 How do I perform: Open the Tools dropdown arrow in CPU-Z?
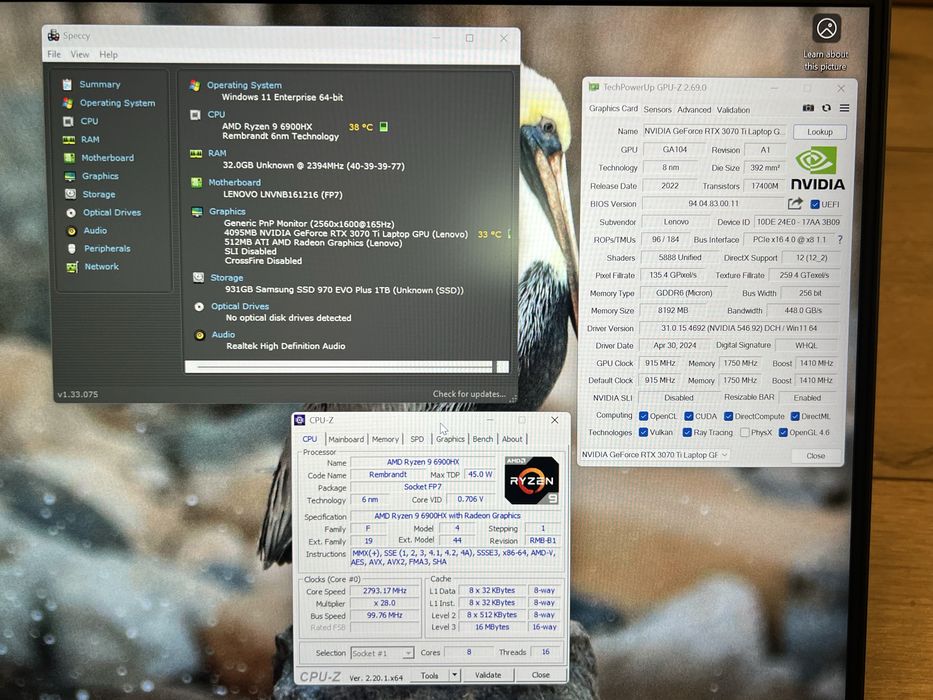point(455,675)
